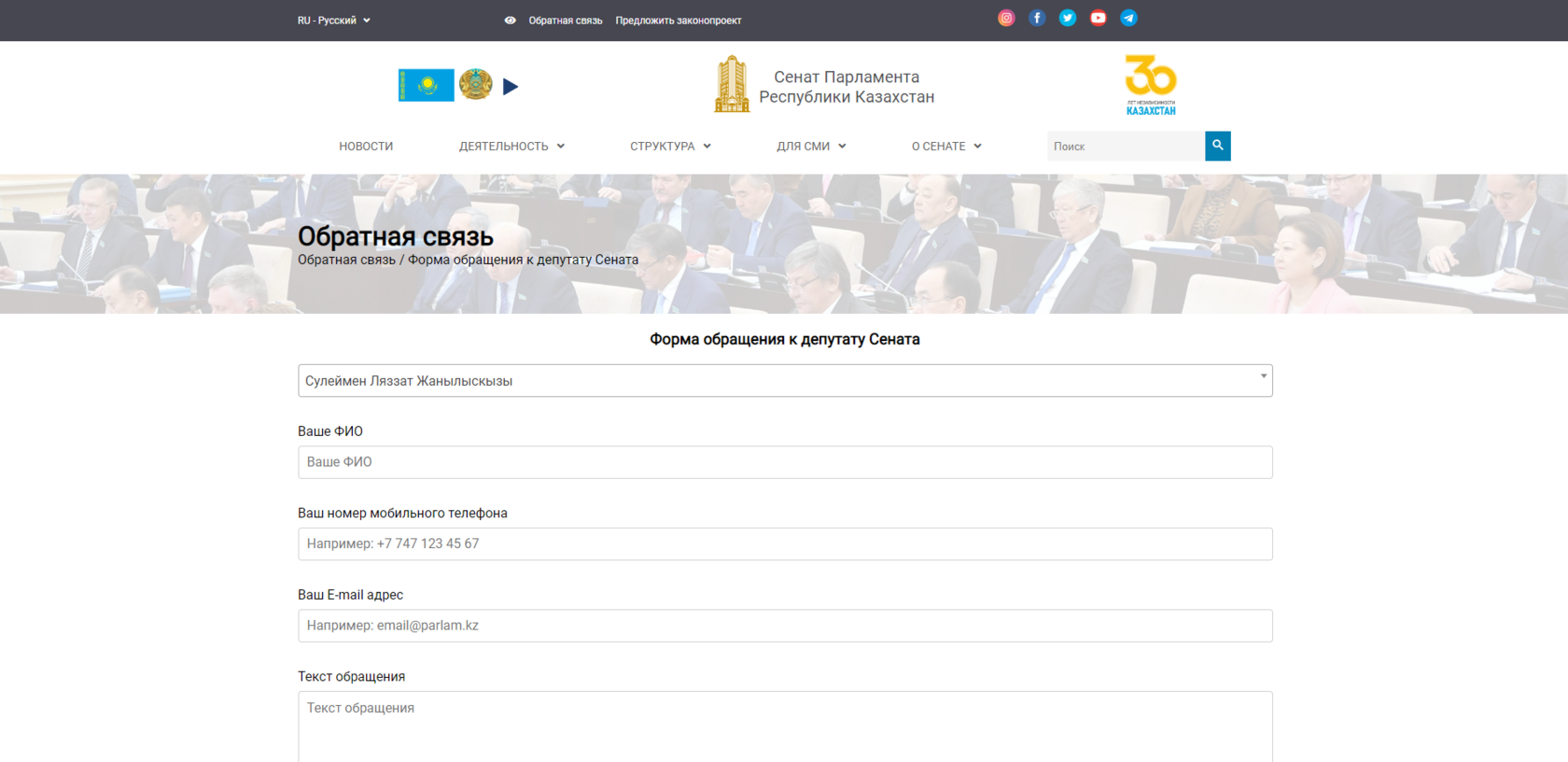Open the Facebook social icon
The image size is (1568, 762).
(1037, 18)
